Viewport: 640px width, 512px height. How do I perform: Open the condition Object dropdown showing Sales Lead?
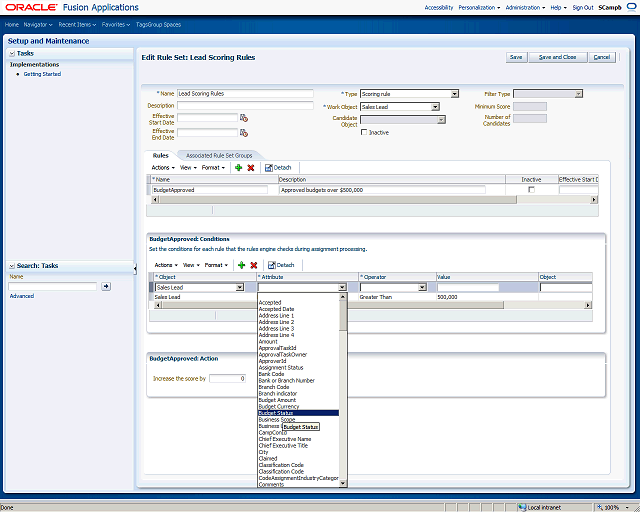tap(240, 287)
